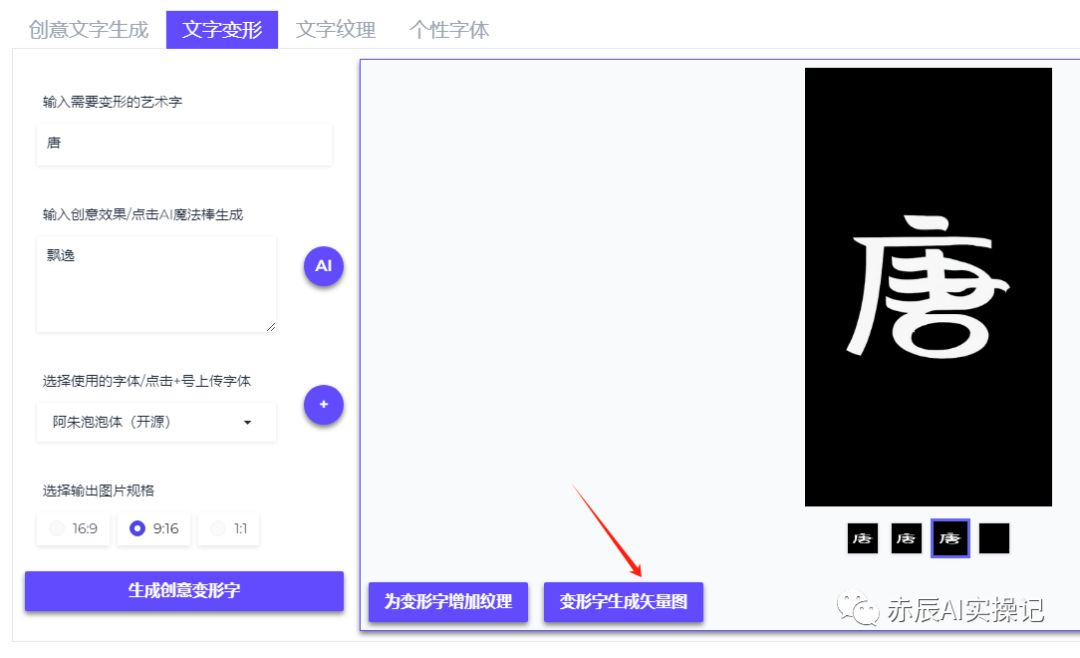
Task: Choose the 1:1 output ratio
Action: click(229, 528)
